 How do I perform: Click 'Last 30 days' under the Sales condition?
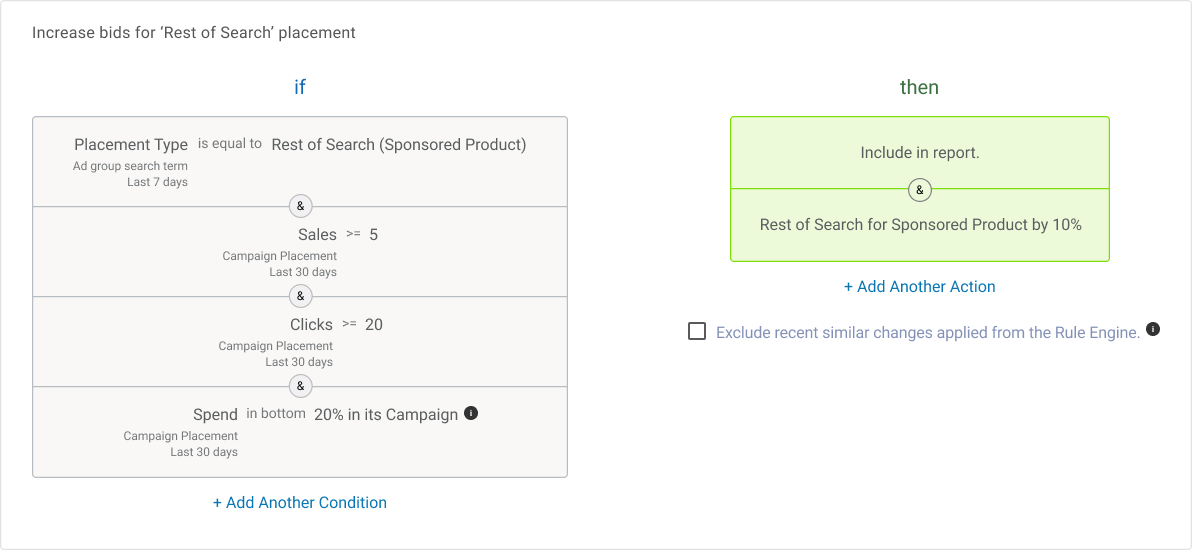(x=303, y=272)
